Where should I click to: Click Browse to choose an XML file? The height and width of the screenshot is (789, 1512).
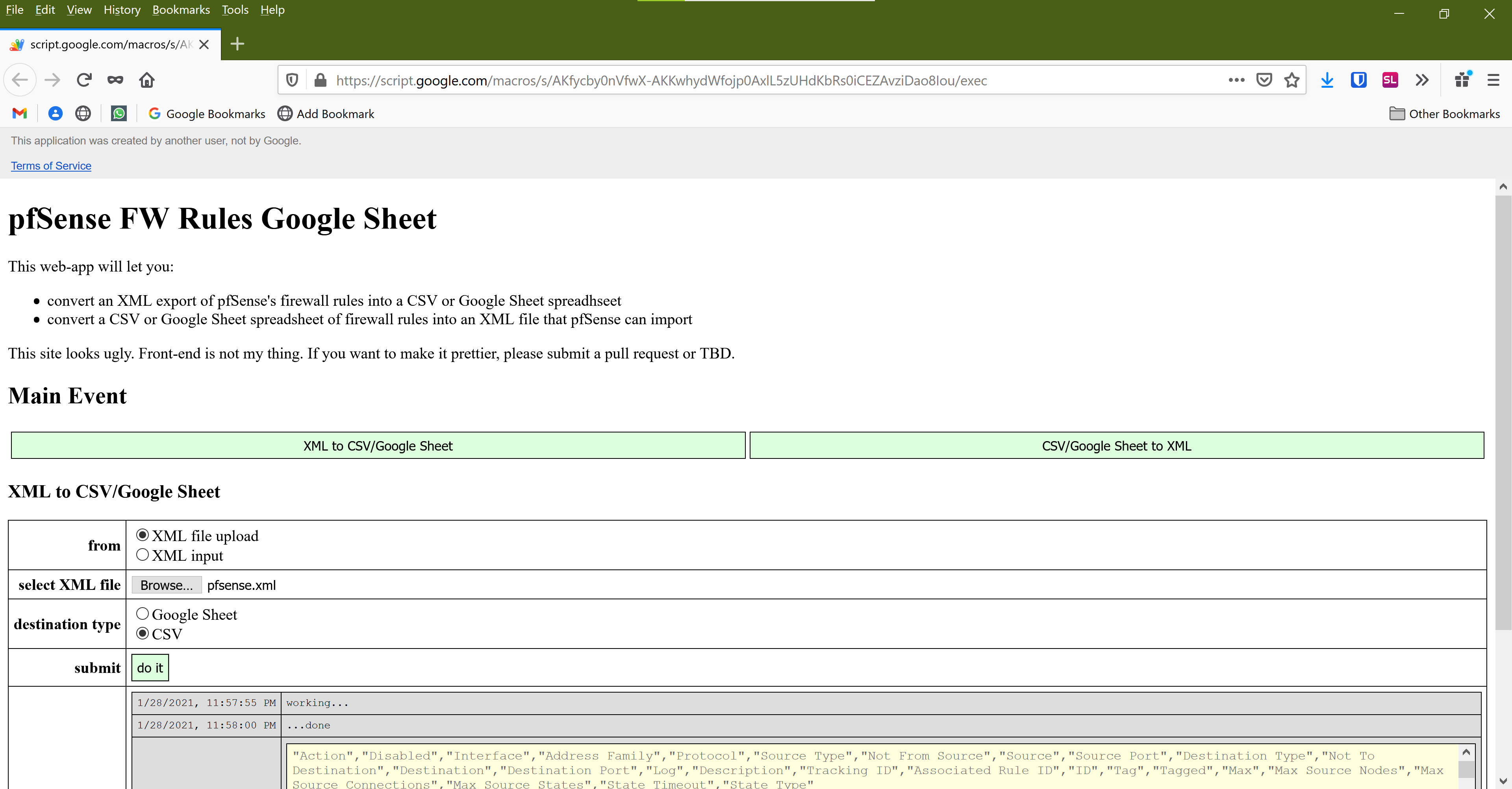click(167, 585)
